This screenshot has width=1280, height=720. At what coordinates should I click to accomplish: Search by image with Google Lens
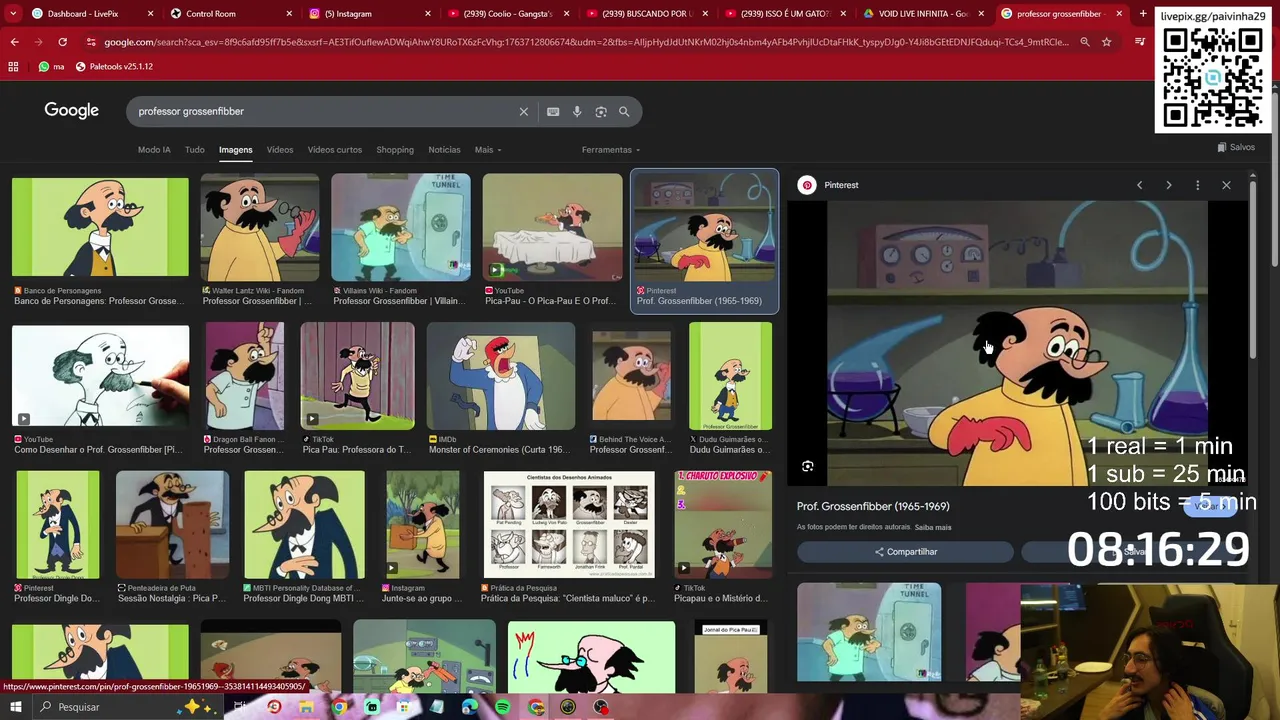pyautogui.click(x=601, y=112)
